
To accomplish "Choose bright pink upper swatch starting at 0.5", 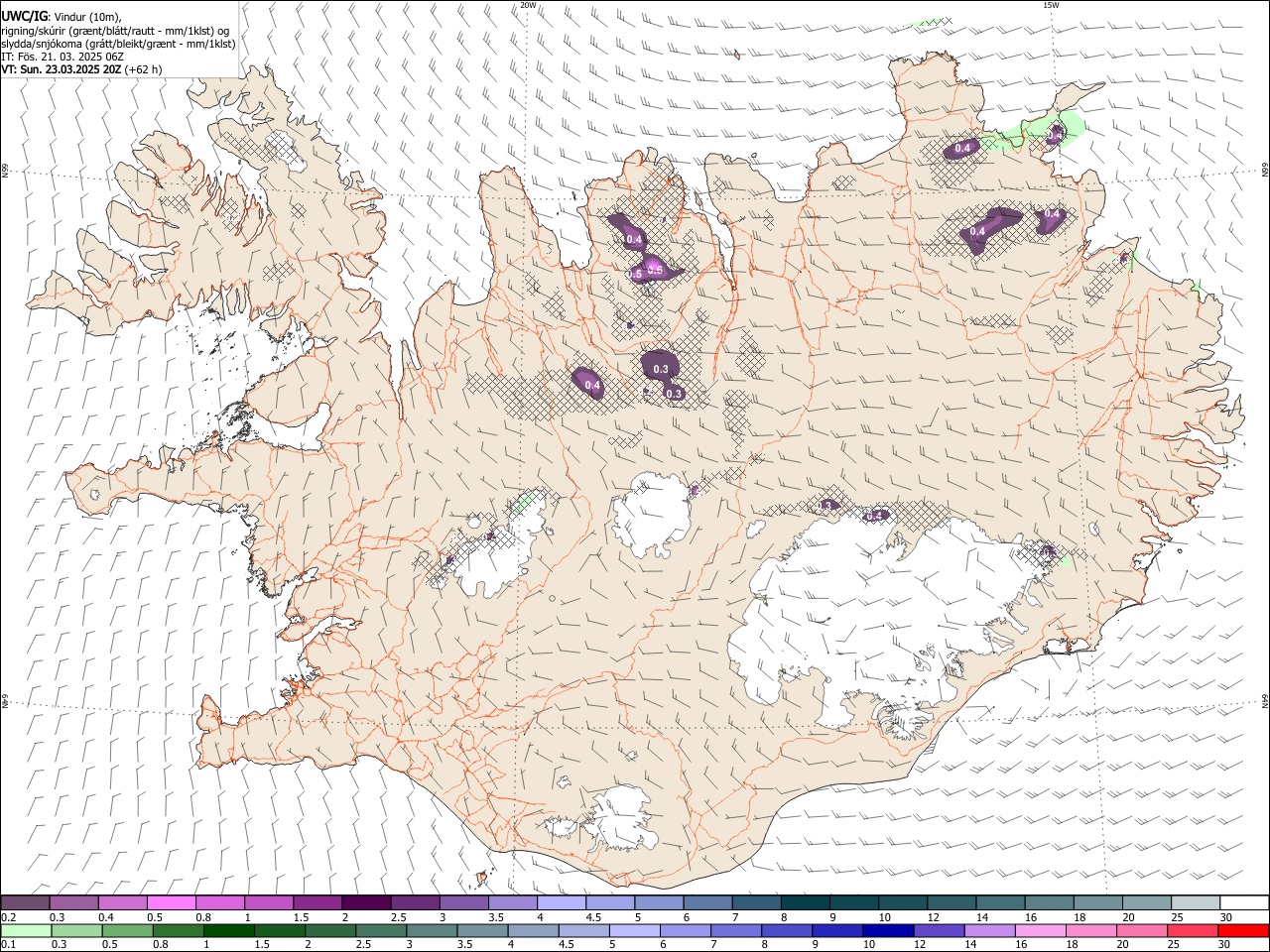I will [172, 902].
